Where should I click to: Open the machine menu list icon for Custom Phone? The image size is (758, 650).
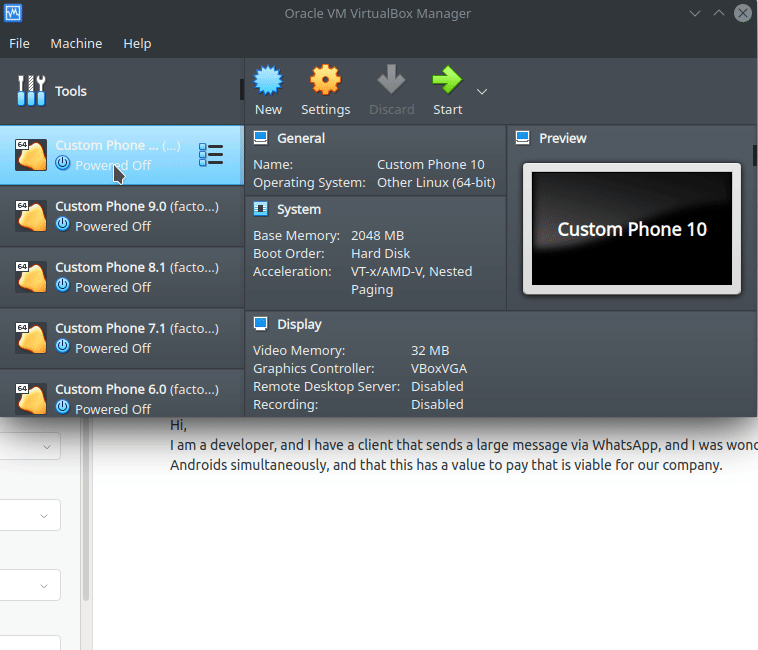pos(211,155)
